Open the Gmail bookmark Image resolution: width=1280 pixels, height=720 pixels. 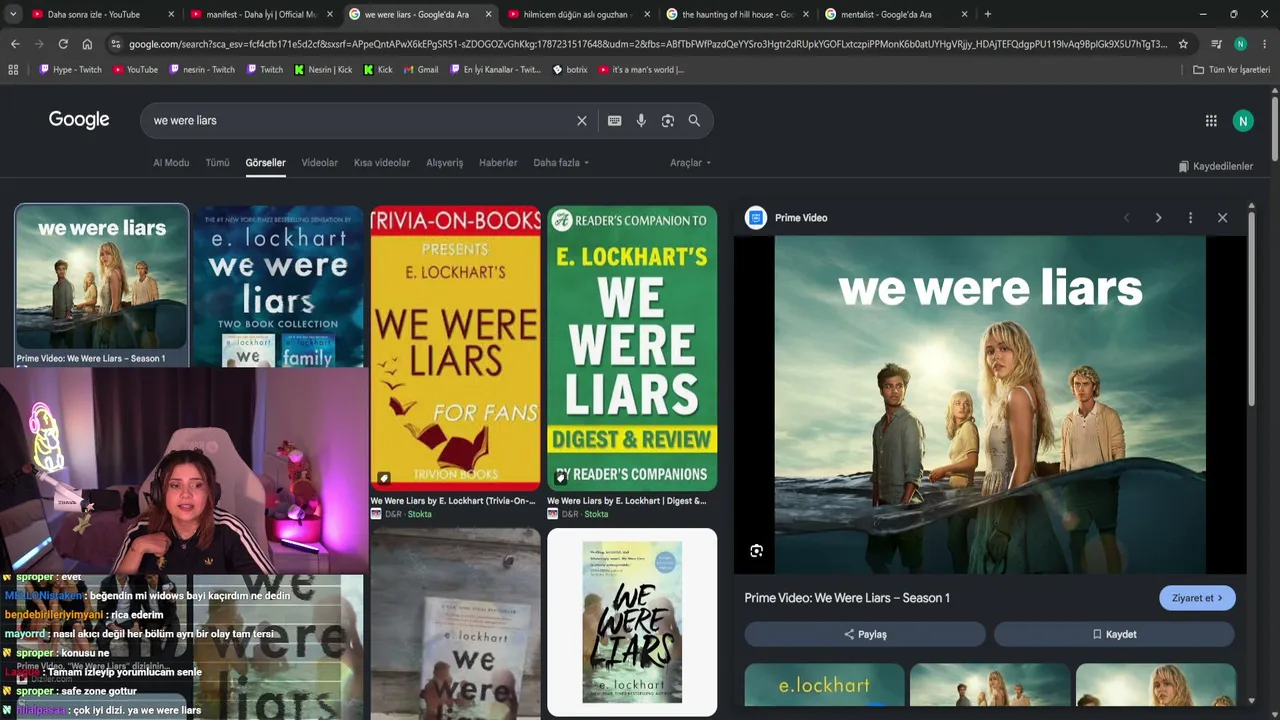point(421,70)
